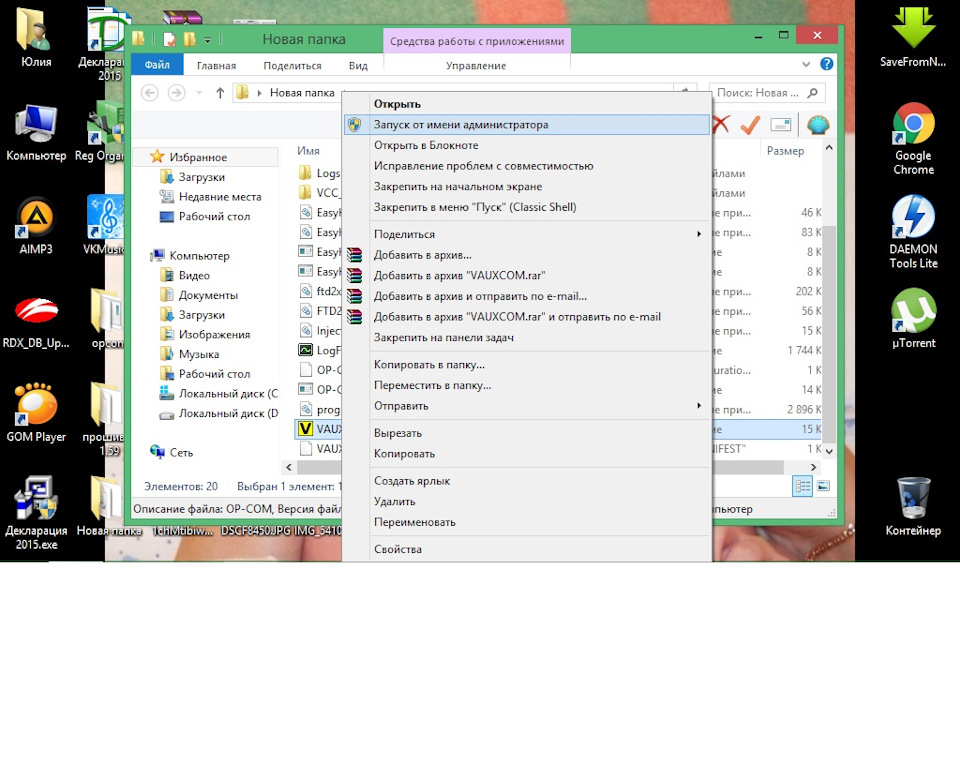The width and height of the screenshot is (960, 780).
Task: Open the Файл ribbon tab
Action: 157,65
